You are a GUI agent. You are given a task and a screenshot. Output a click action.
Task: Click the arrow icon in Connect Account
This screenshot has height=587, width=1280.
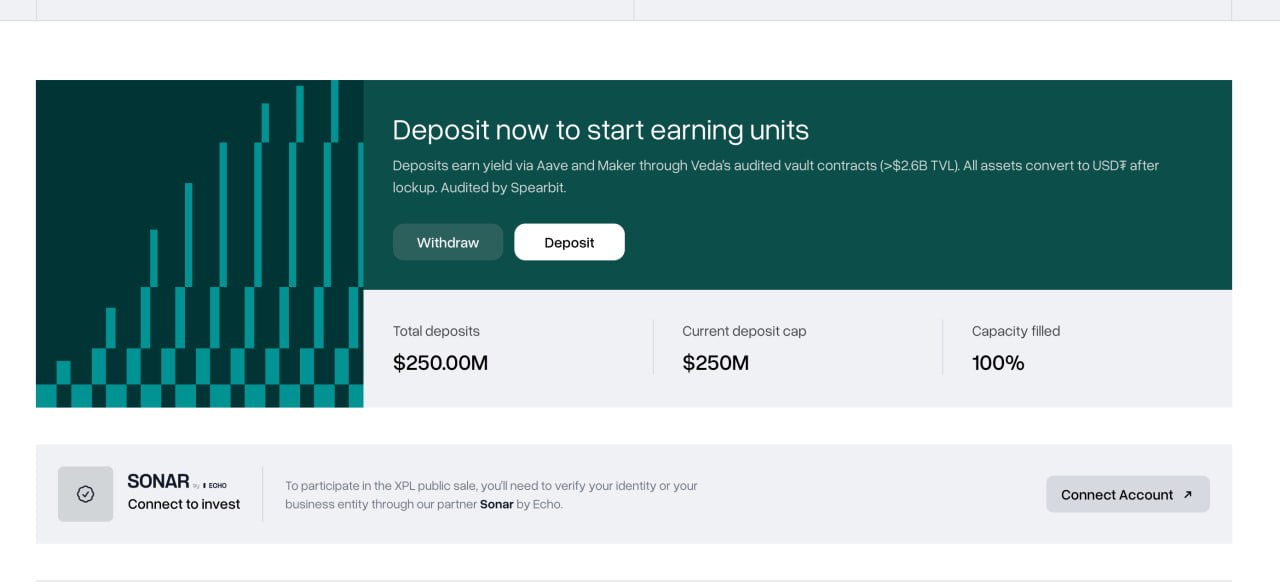1188,494
